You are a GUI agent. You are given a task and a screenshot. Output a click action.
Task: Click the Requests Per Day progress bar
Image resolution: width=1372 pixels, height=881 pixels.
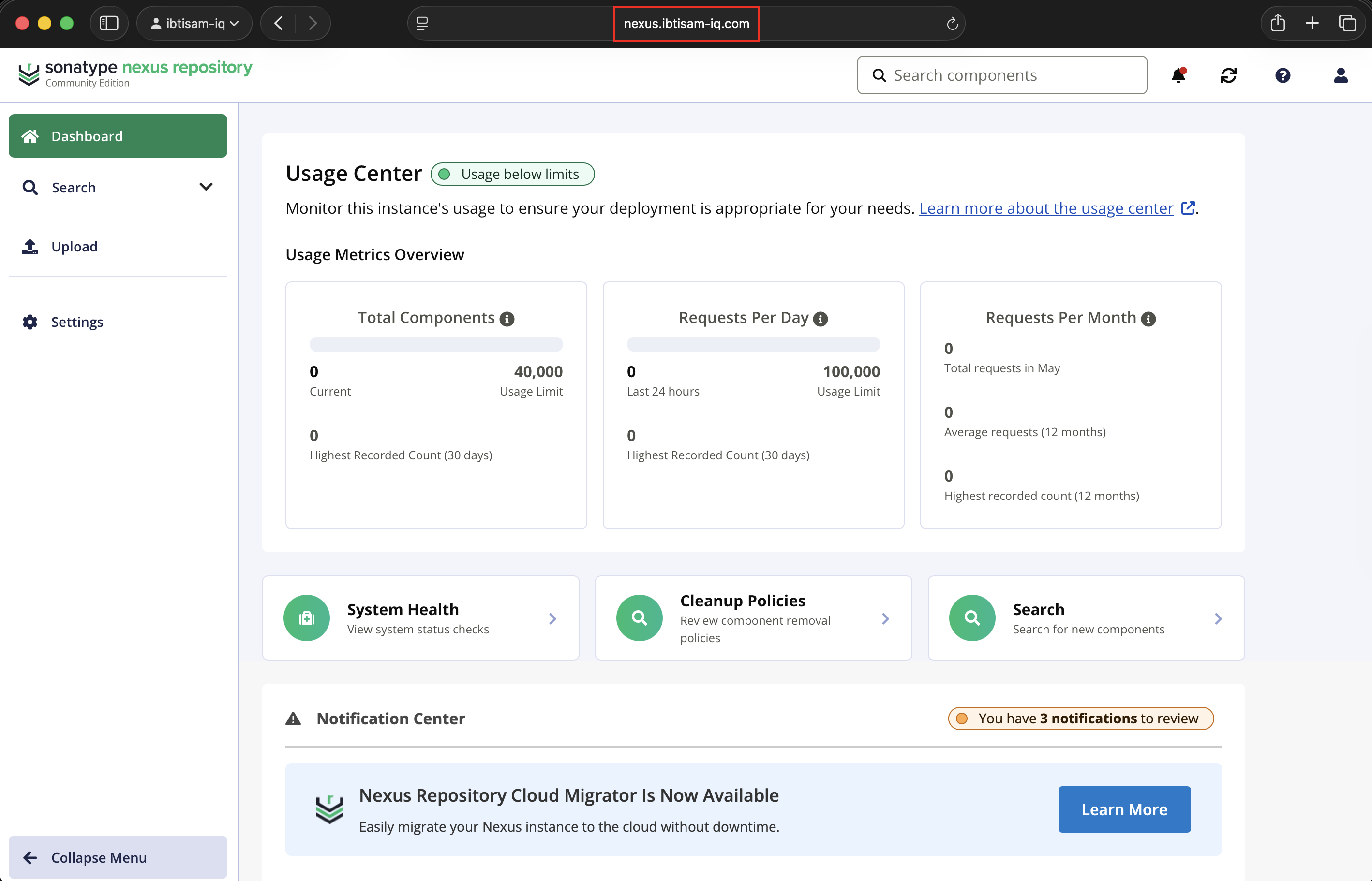coord(753,344)
